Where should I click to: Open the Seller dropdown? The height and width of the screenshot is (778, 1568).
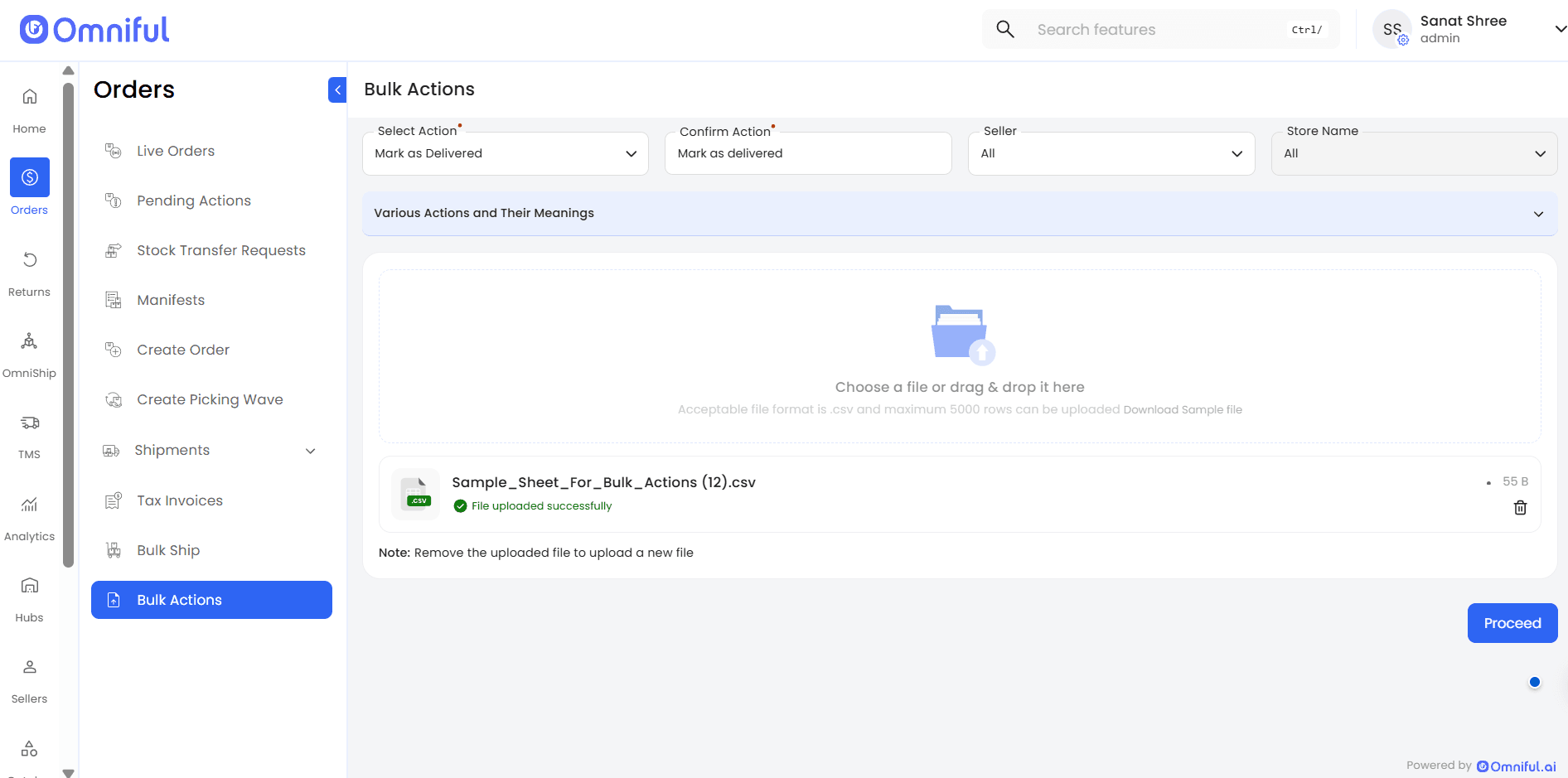click(x=1111, y=154)
